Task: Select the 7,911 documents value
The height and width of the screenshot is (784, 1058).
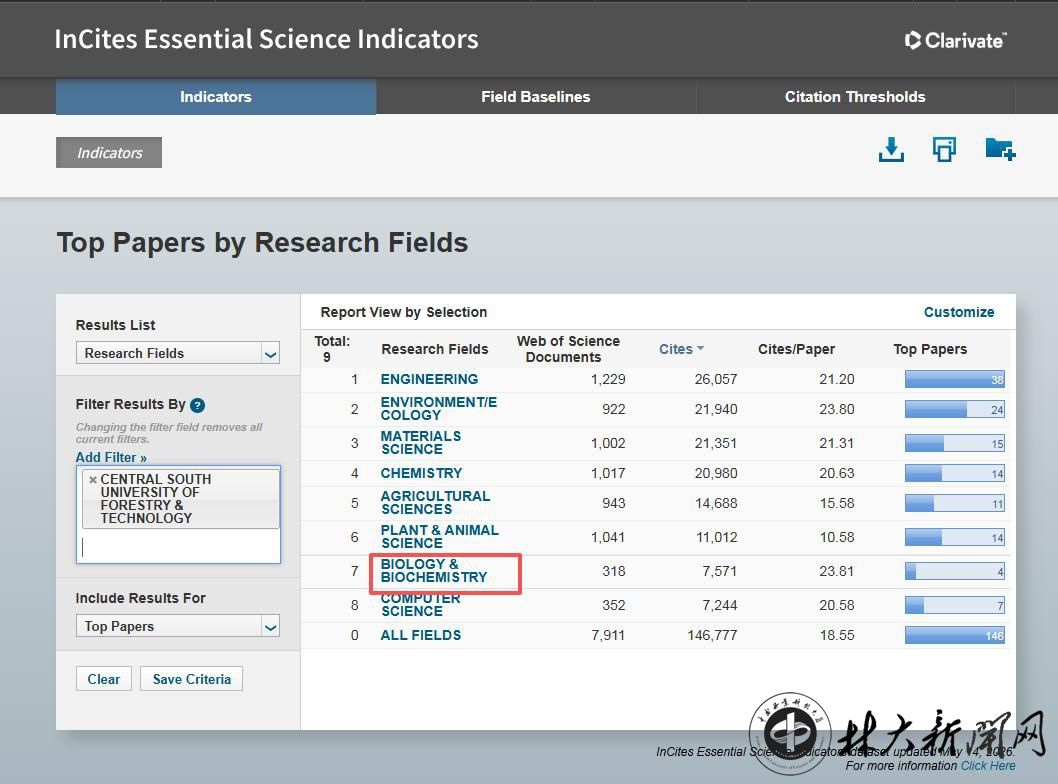Action: (x=608, y=635)
